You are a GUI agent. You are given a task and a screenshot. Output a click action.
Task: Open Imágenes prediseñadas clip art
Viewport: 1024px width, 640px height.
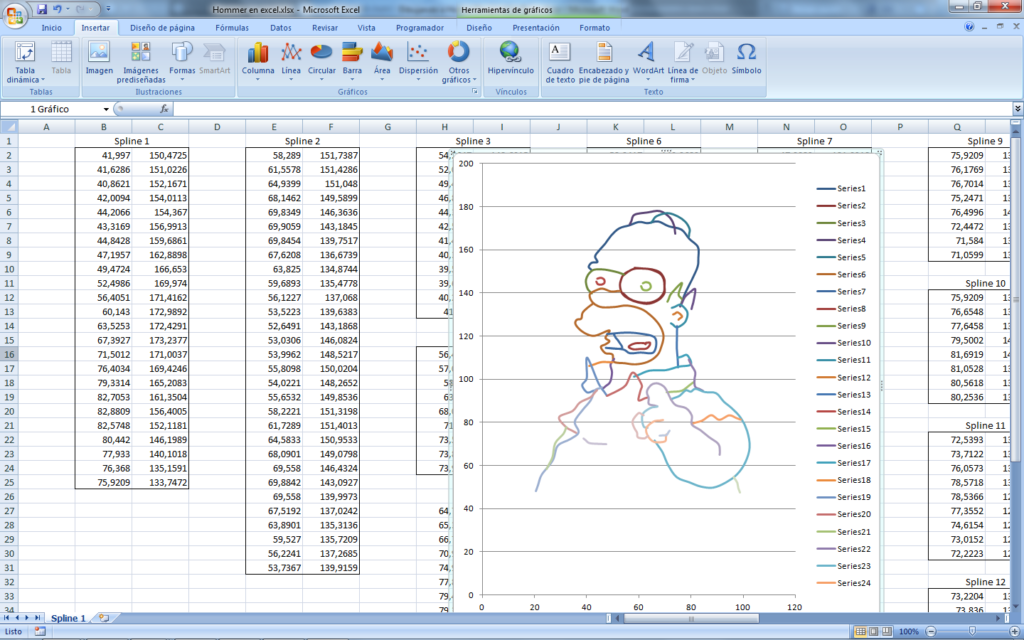[141, 63]
